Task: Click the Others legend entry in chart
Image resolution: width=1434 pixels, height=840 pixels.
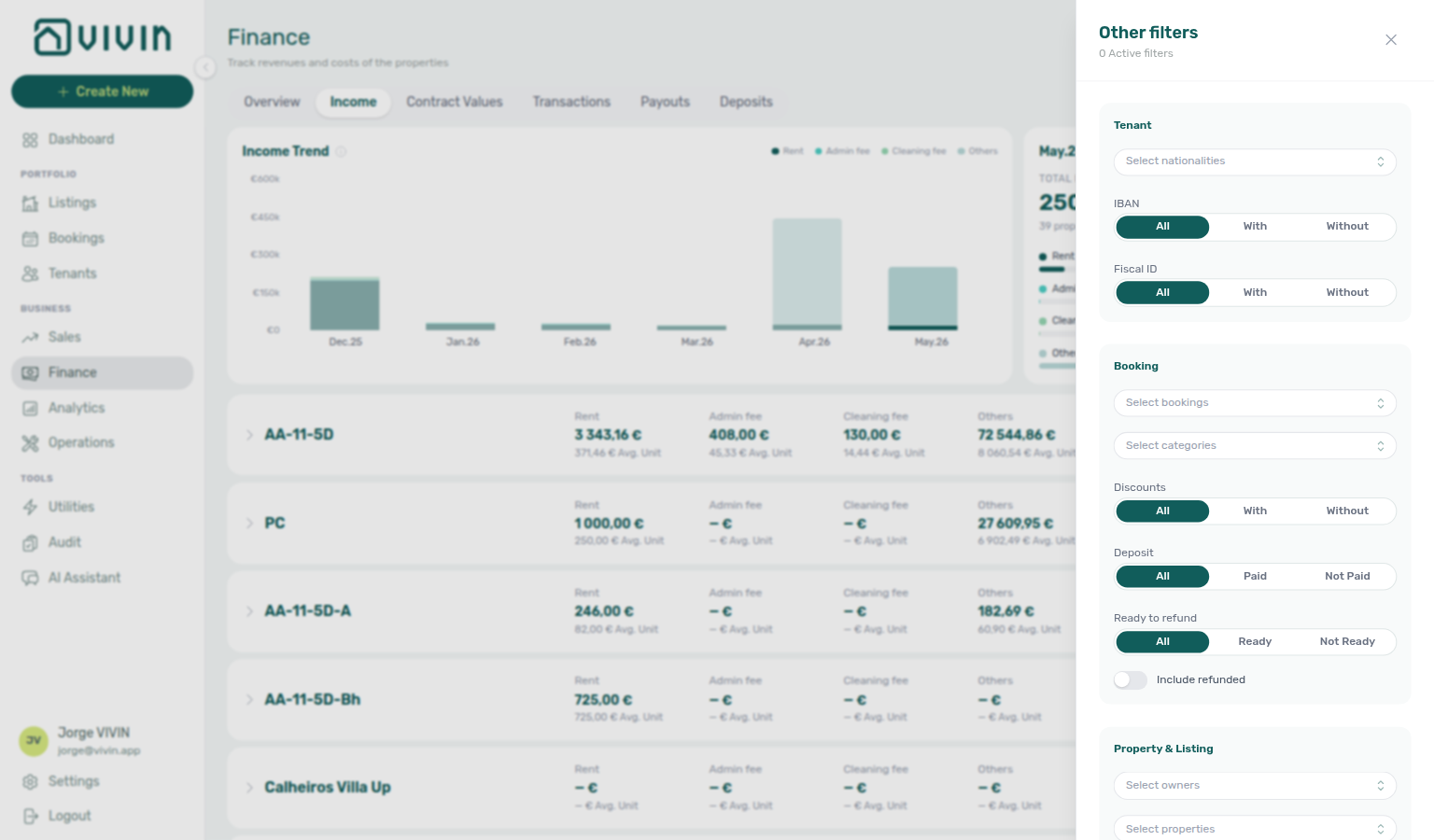Action: 977,151
